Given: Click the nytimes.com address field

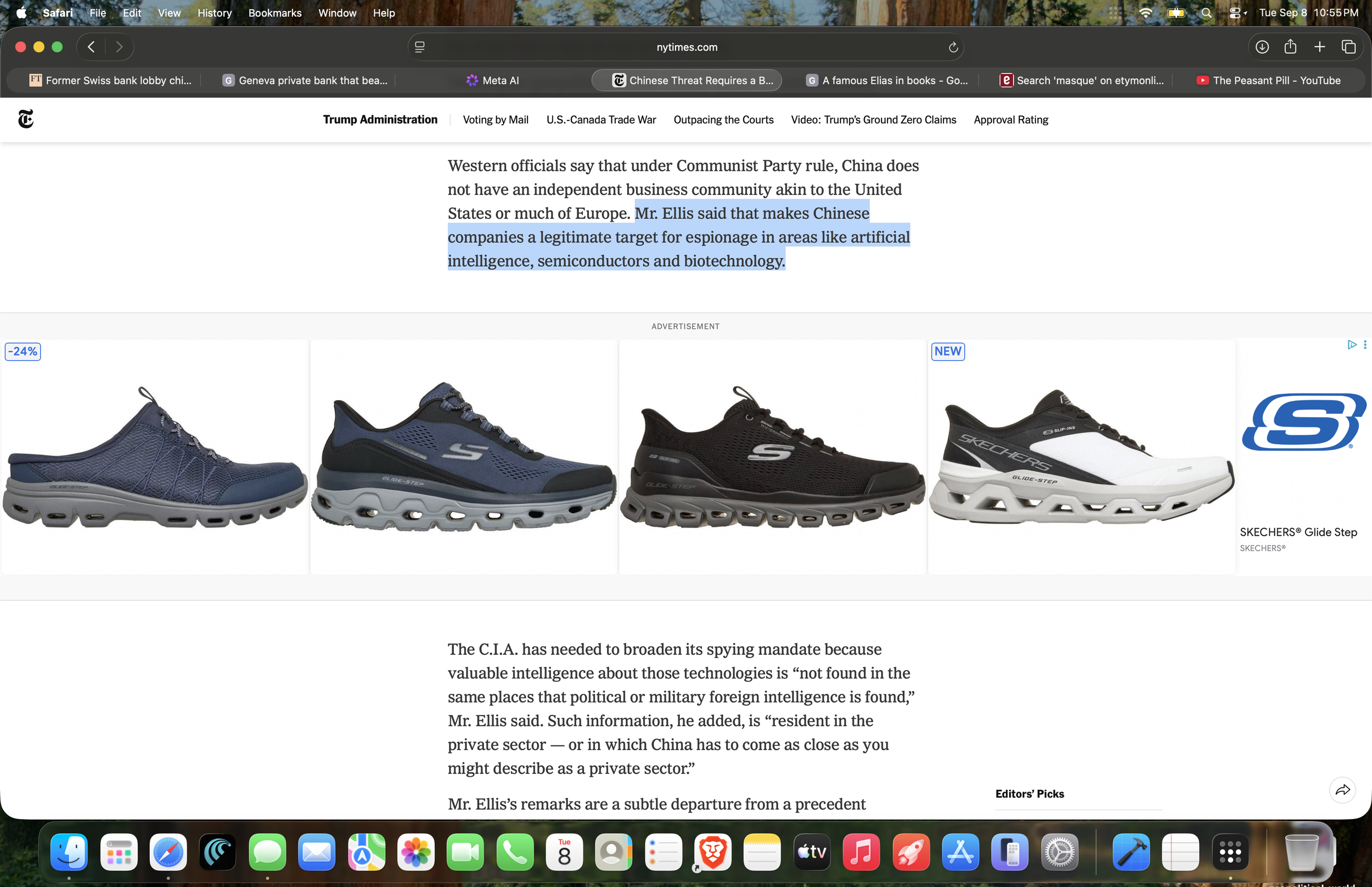Looking at the screenshot, I should point(687,47).
